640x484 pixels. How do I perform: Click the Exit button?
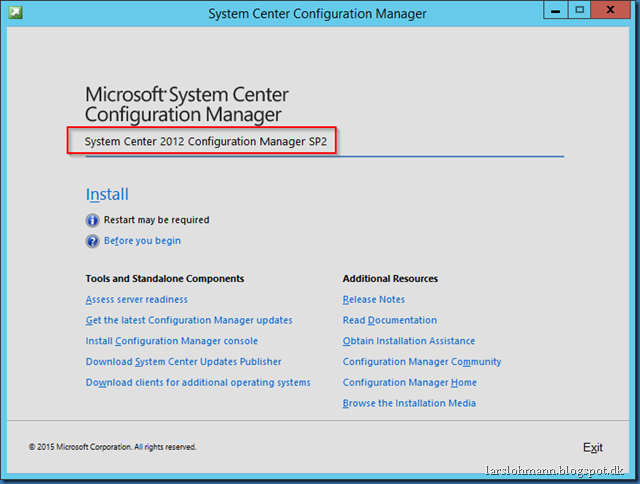tap(593, 448)
